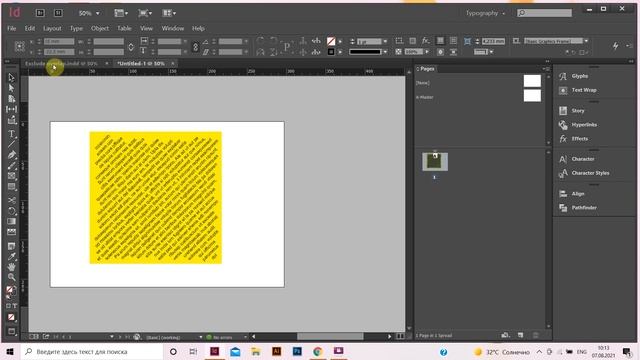Select the Selection tool arrow
The image size is (640, 360).
pyautogui.click(x=11, y=78)
